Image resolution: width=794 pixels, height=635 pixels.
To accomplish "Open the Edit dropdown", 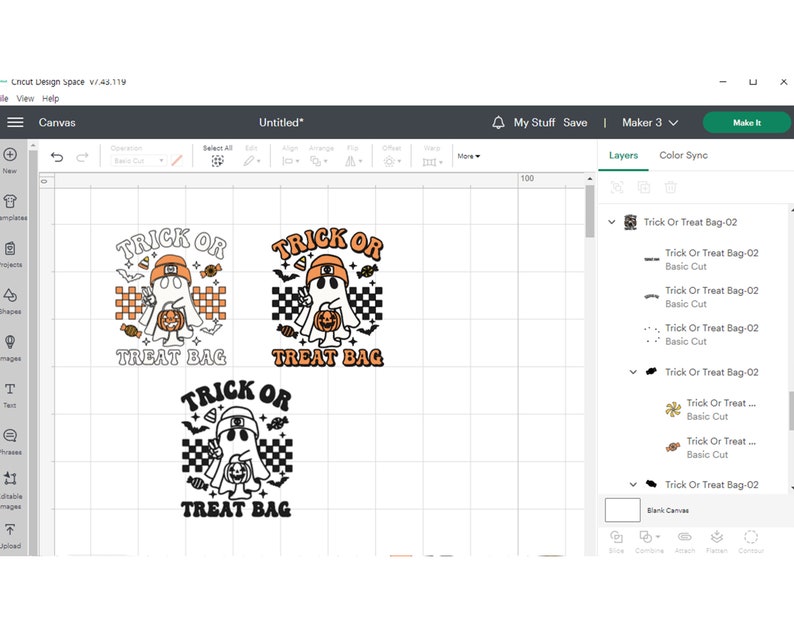I will tap(251, 161).
